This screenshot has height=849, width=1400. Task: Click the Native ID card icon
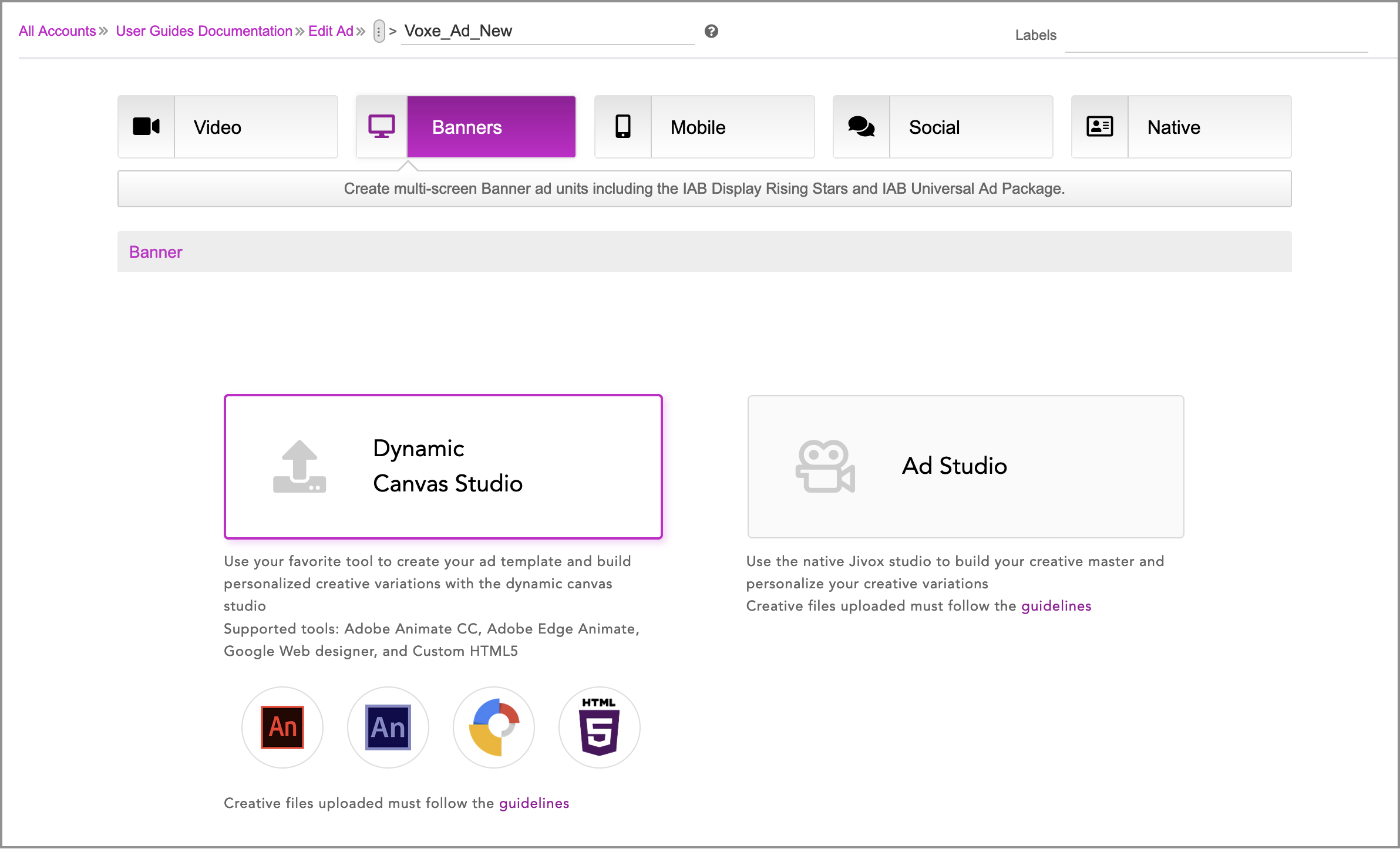point(1099,127)
